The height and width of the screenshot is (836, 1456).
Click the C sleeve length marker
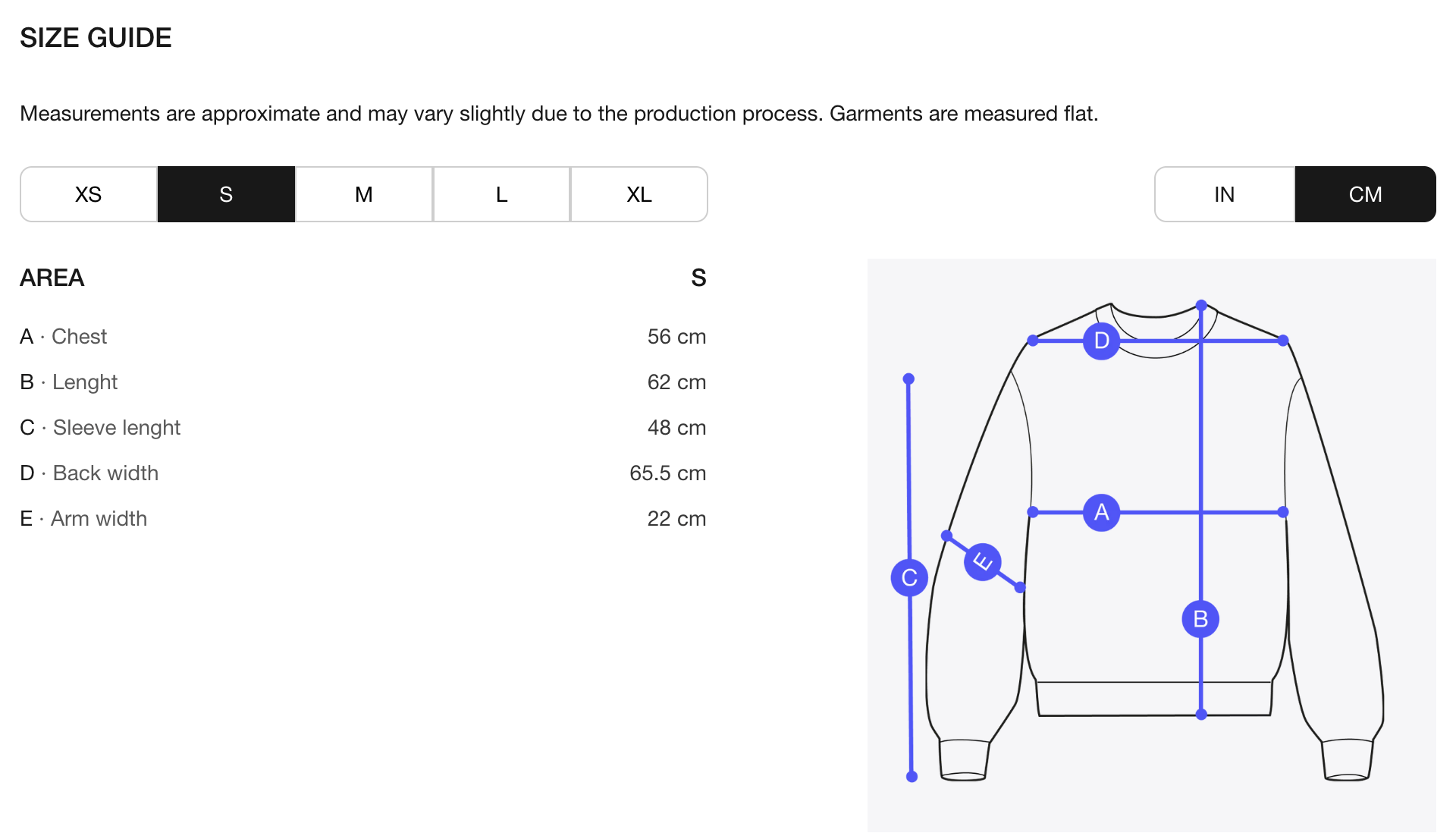pyautogui.click(x=909, y=578)
